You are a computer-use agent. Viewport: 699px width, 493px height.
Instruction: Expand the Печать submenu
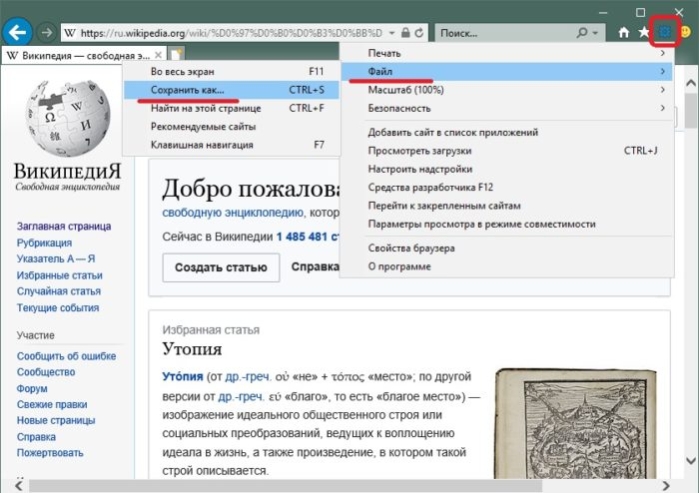pyautogui.click(x=507, y=53)
